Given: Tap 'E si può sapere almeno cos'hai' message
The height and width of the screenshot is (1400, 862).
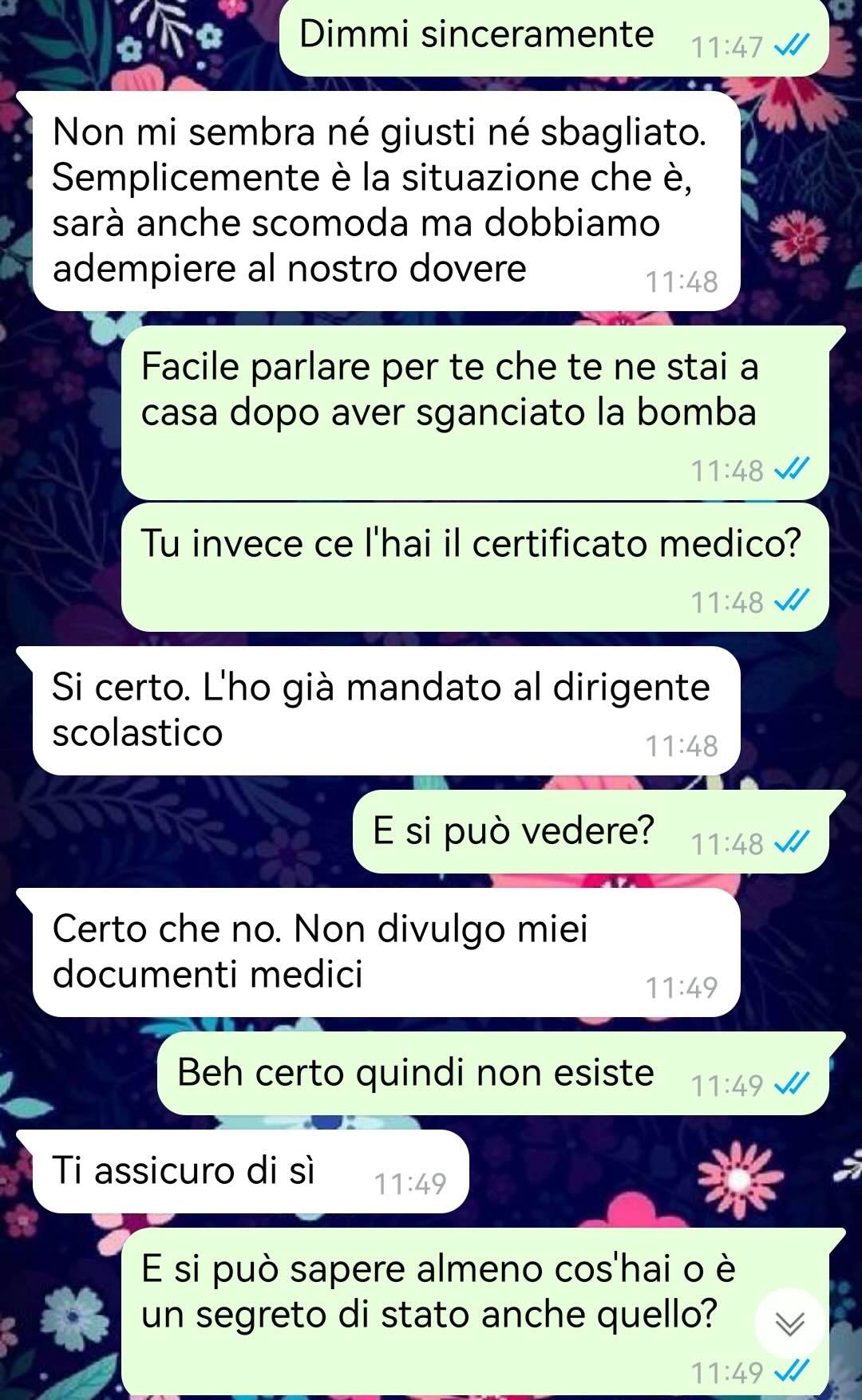Looking at the screenshot, I should pyautogui.click(x=475, y=1313).
